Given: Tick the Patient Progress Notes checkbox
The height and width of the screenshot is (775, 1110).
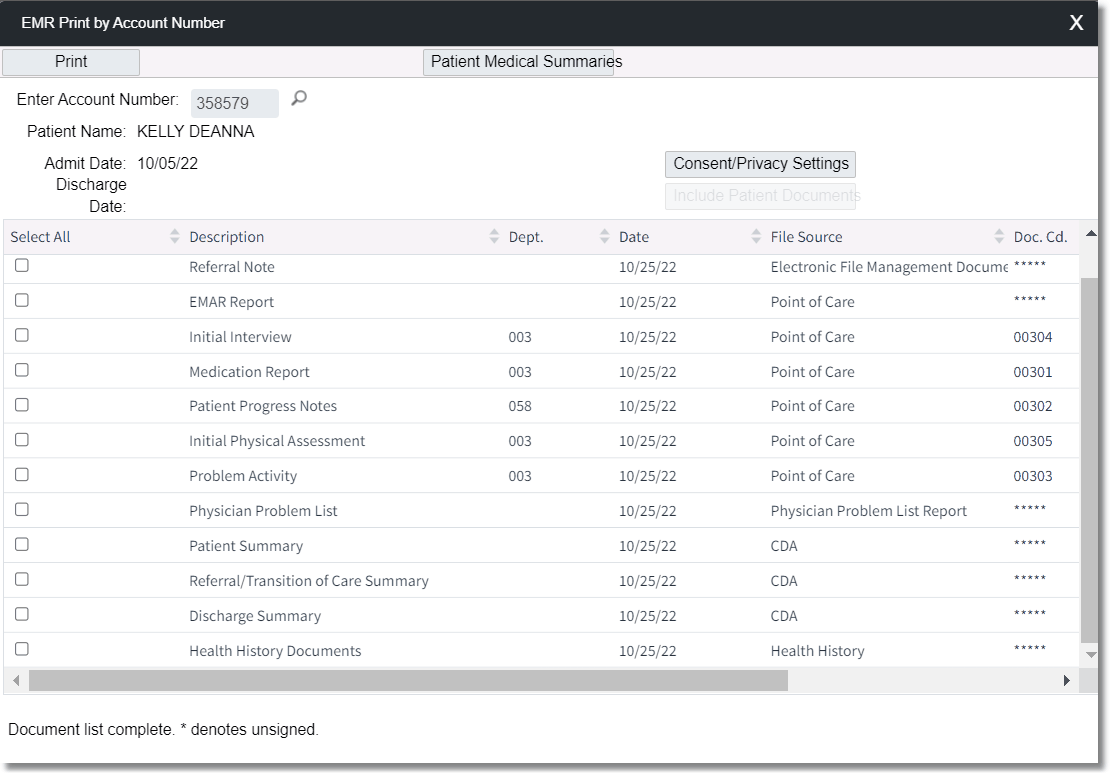Looking at the screenshot, I should 22,405.
